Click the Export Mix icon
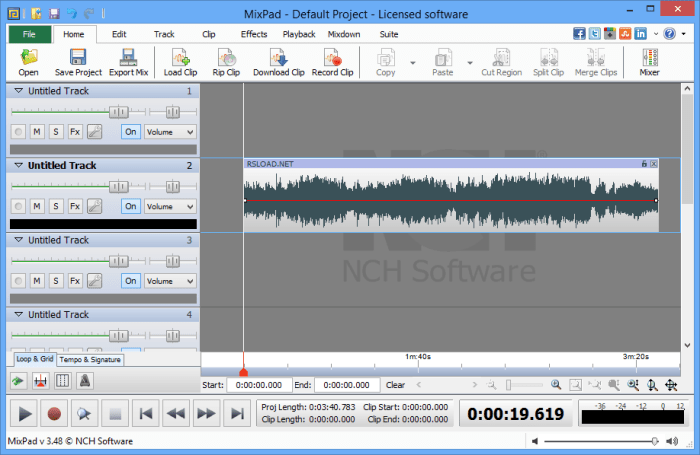Viewport: 700px width, 455px height. [x=129, y=63]
